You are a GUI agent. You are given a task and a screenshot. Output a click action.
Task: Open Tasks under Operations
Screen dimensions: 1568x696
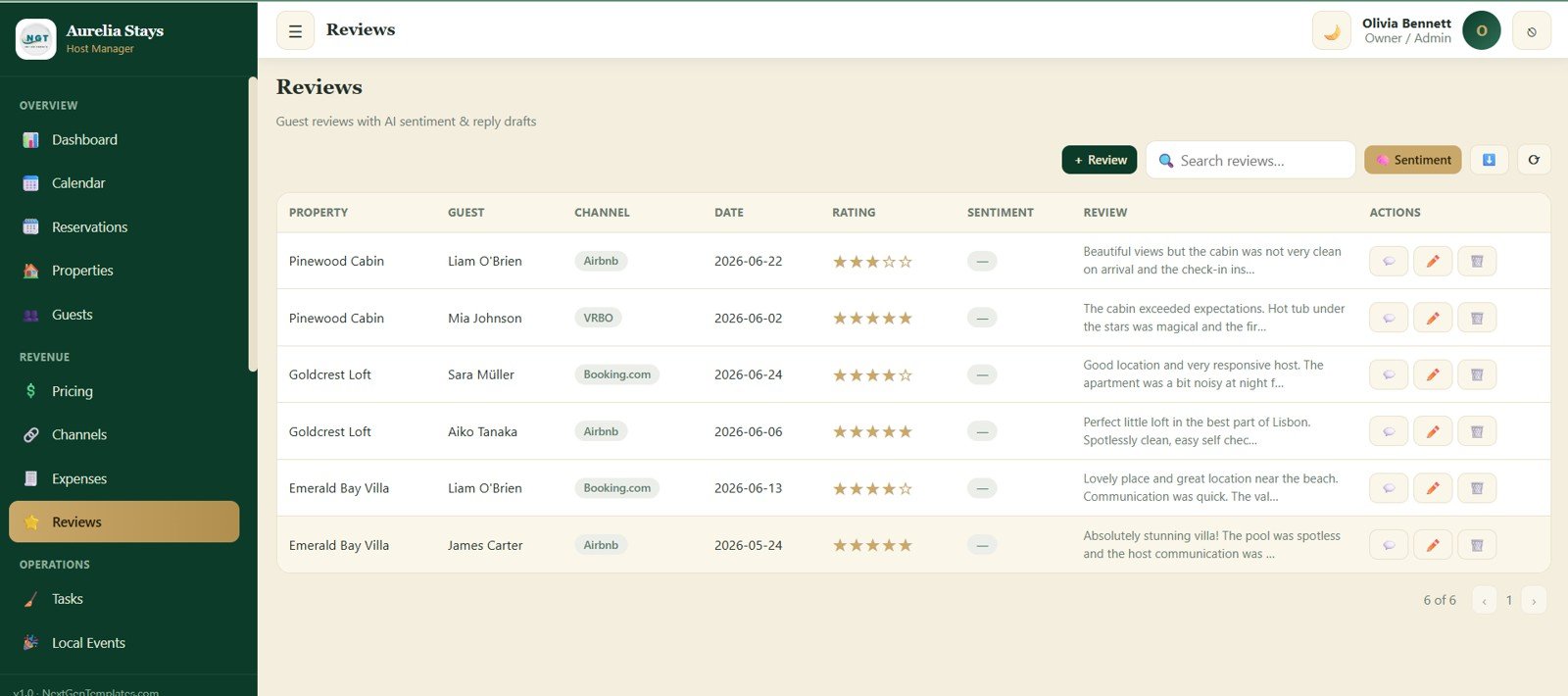point(123,599)
